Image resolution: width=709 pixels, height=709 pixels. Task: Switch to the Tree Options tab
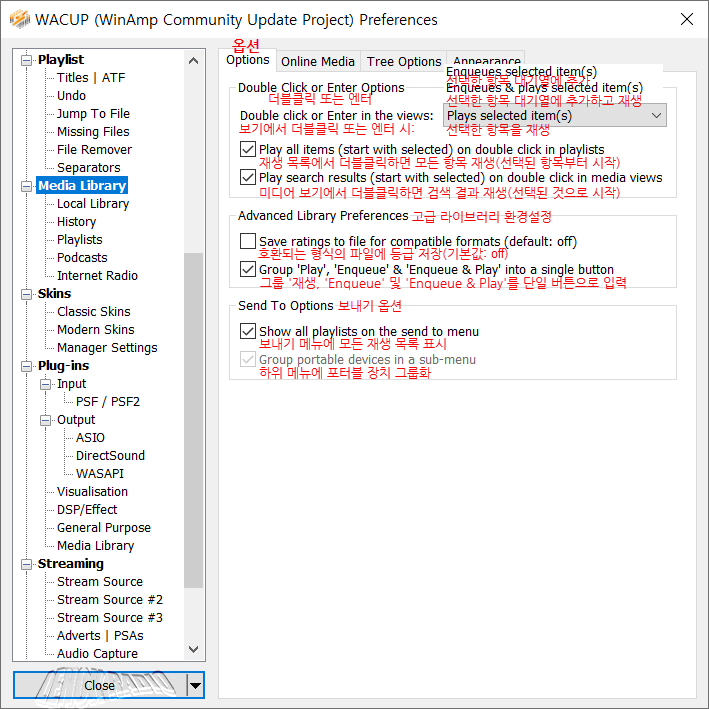[x=404, y=61]
